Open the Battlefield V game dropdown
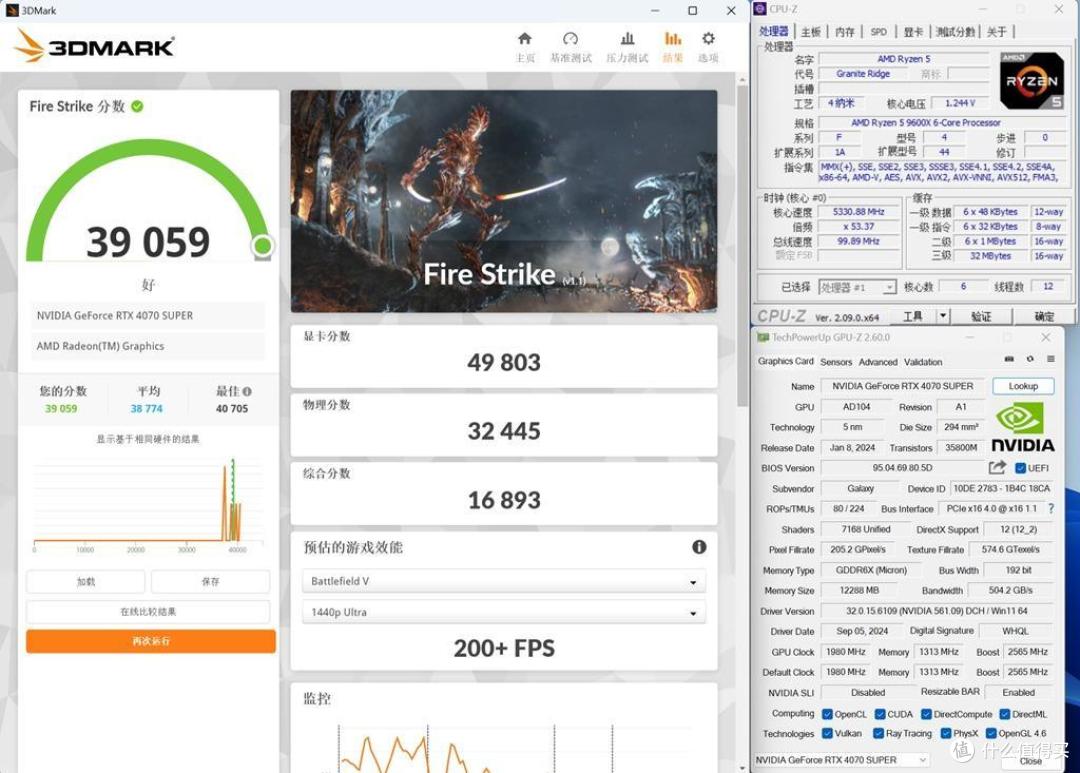Image resolution: width=1080 pixels, height=773 pixels. [503, 581]
